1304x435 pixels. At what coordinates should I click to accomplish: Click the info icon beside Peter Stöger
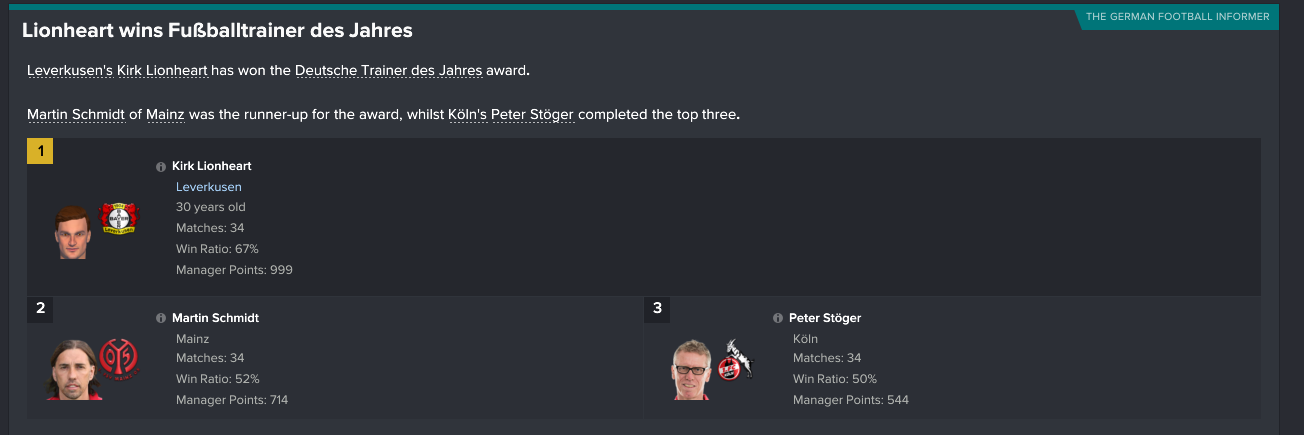[x=778, y=318]
